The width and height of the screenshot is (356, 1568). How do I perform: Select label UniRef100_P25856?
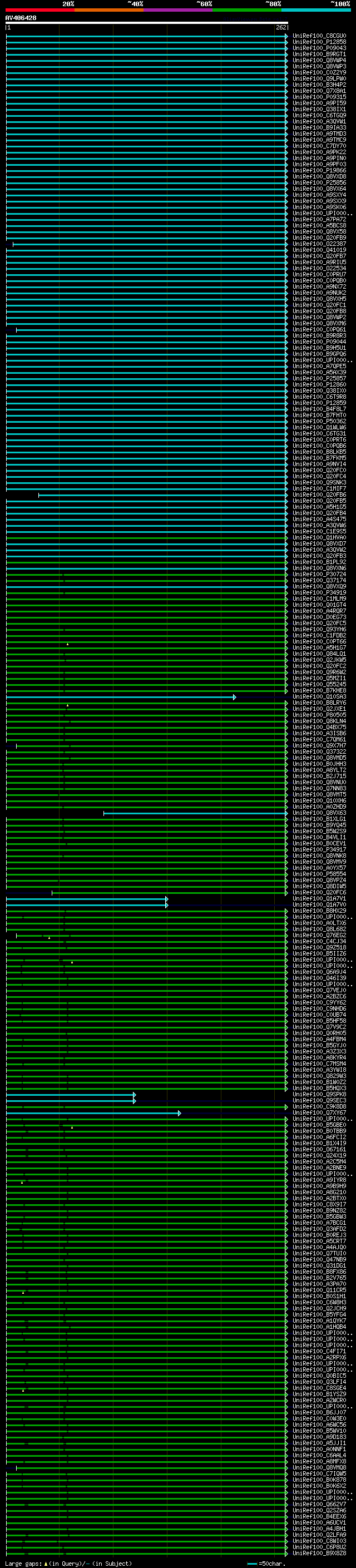click(x=319, y=182)
